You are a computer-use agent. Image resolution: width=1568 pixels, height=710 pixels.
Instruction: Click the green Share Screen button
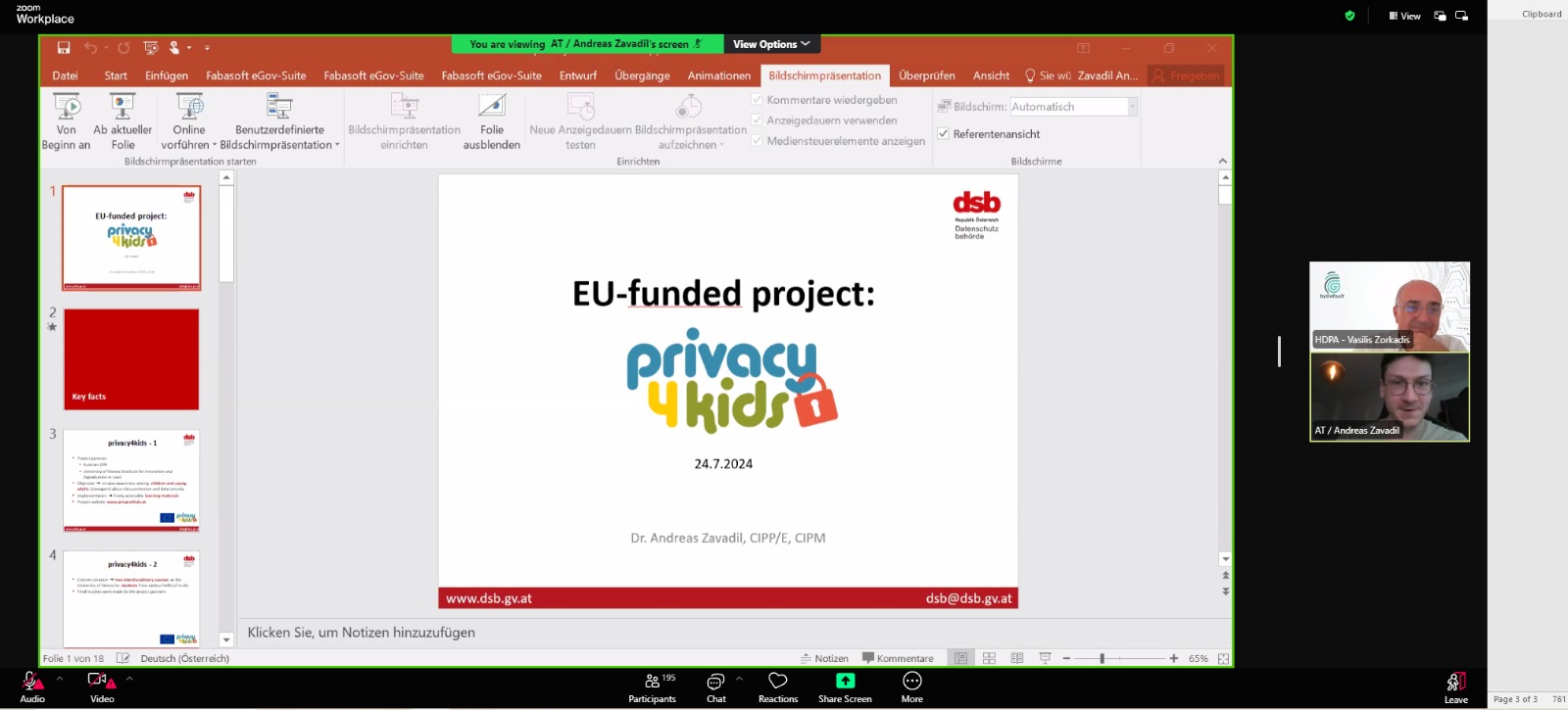click(x=845, y=687)
